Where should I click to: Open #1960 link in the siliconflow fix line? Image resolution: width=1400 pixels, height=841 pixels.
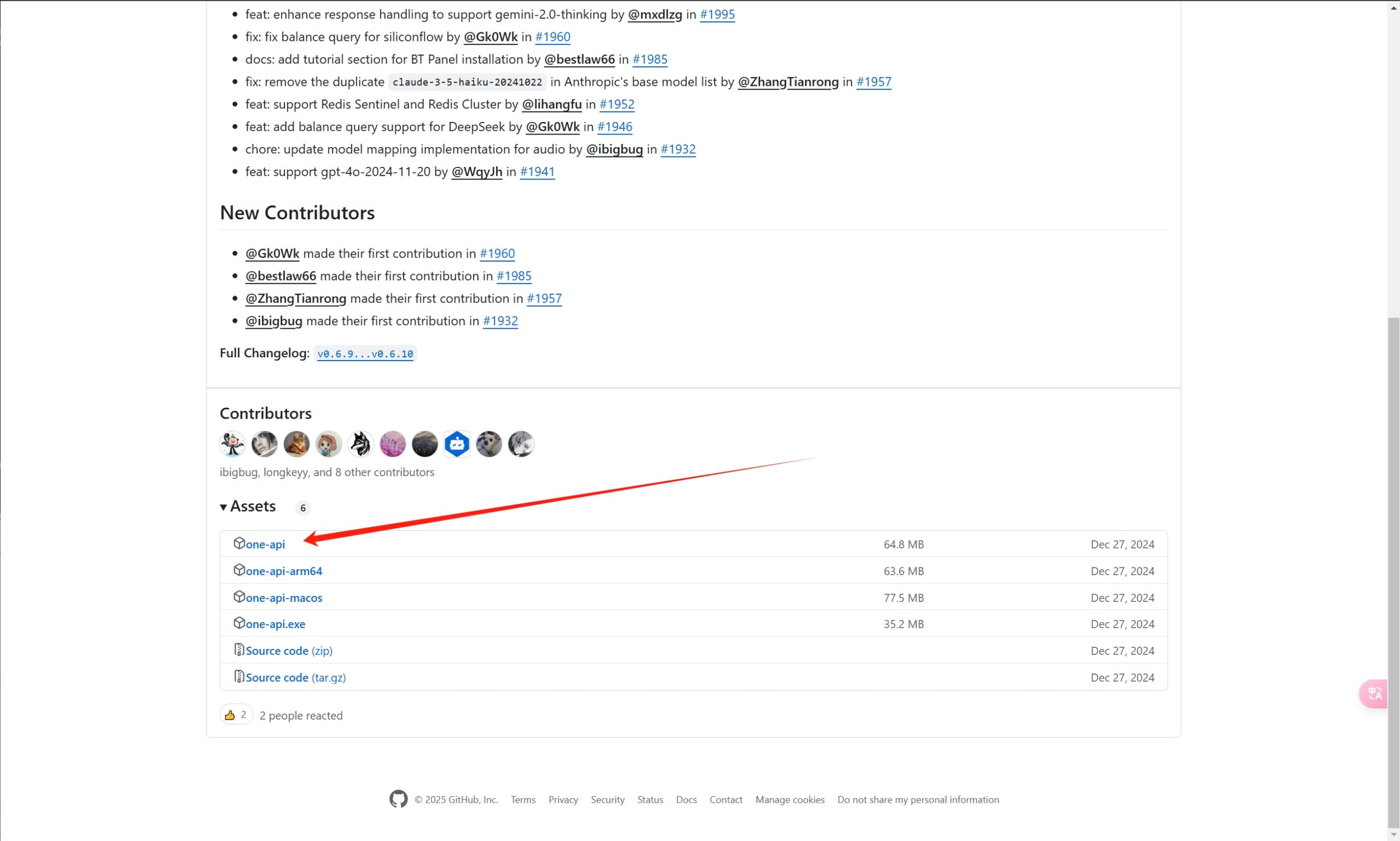coord(553,37)
